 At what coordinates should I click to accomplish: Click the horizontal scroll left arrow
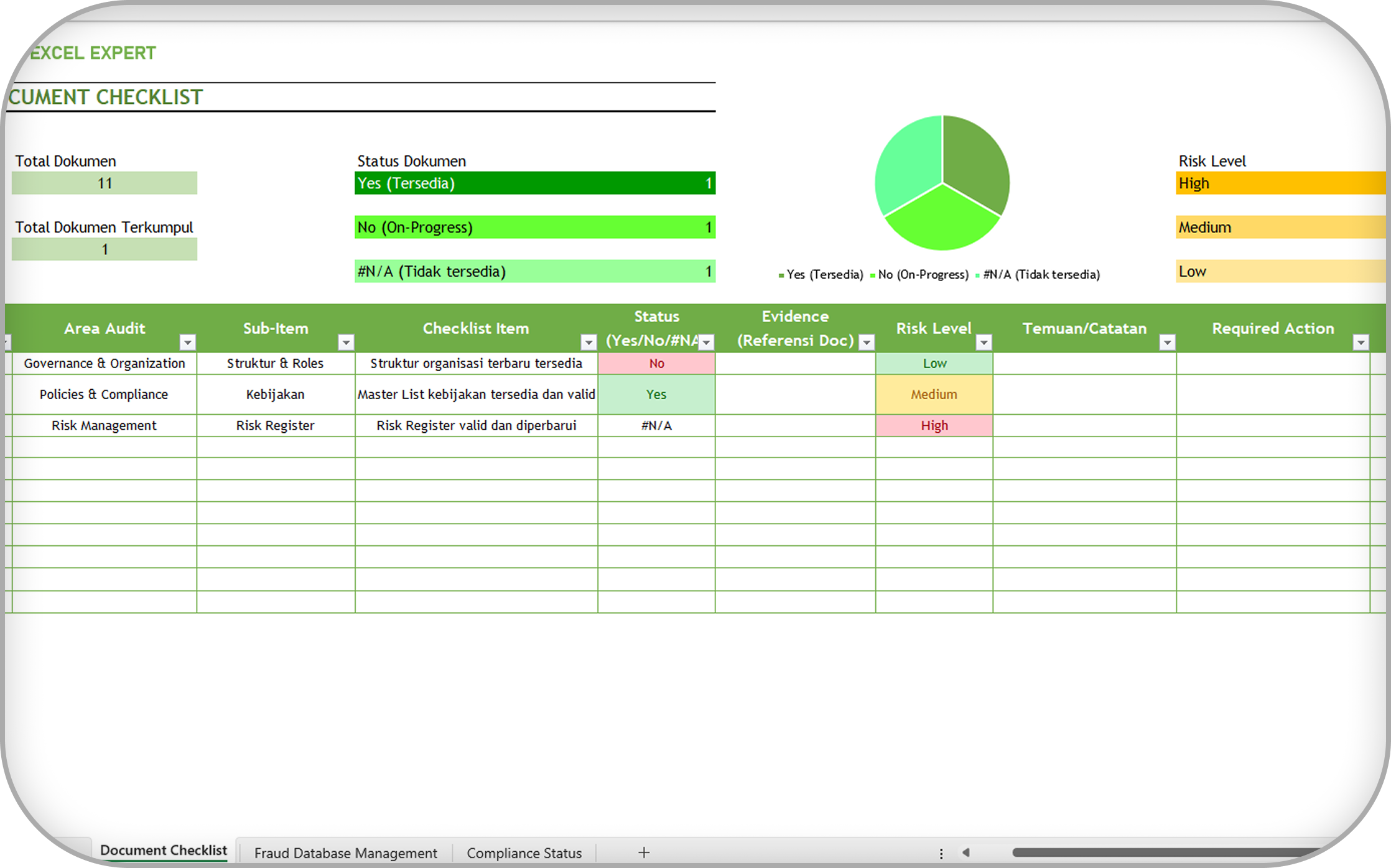966,852
